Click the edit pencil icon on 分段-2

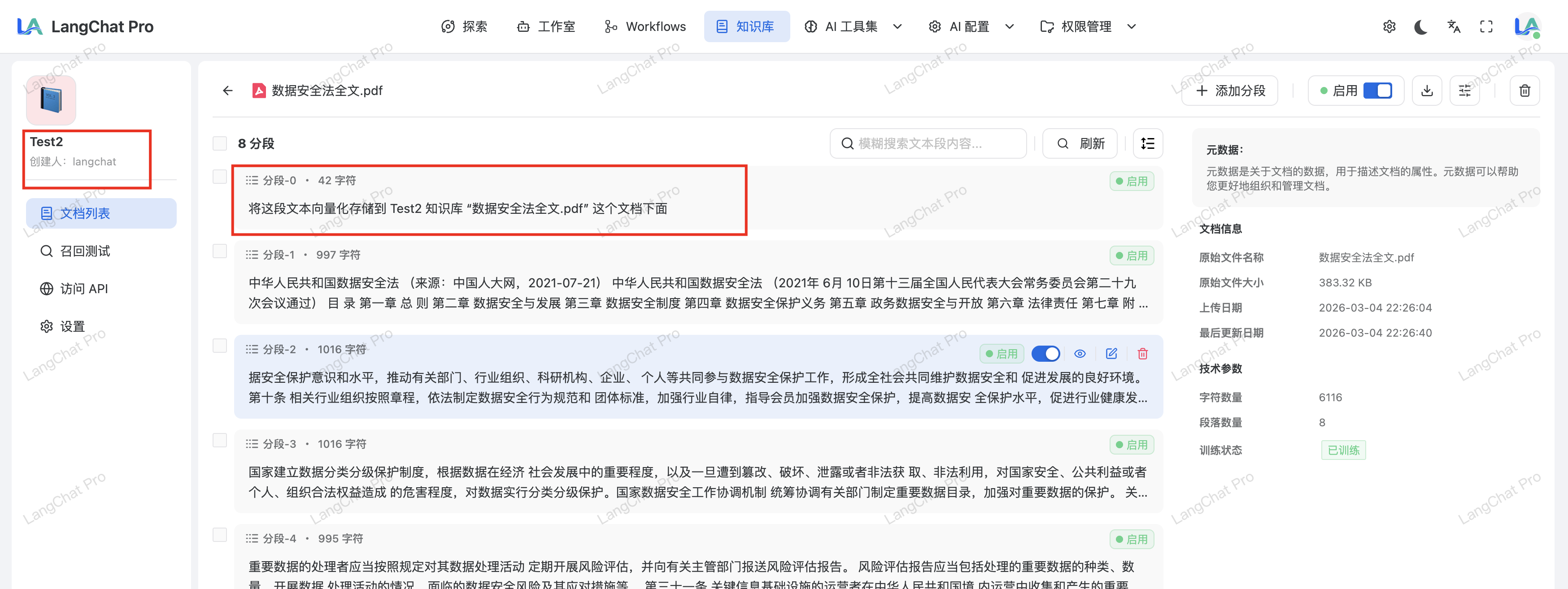click(1111, 354)
